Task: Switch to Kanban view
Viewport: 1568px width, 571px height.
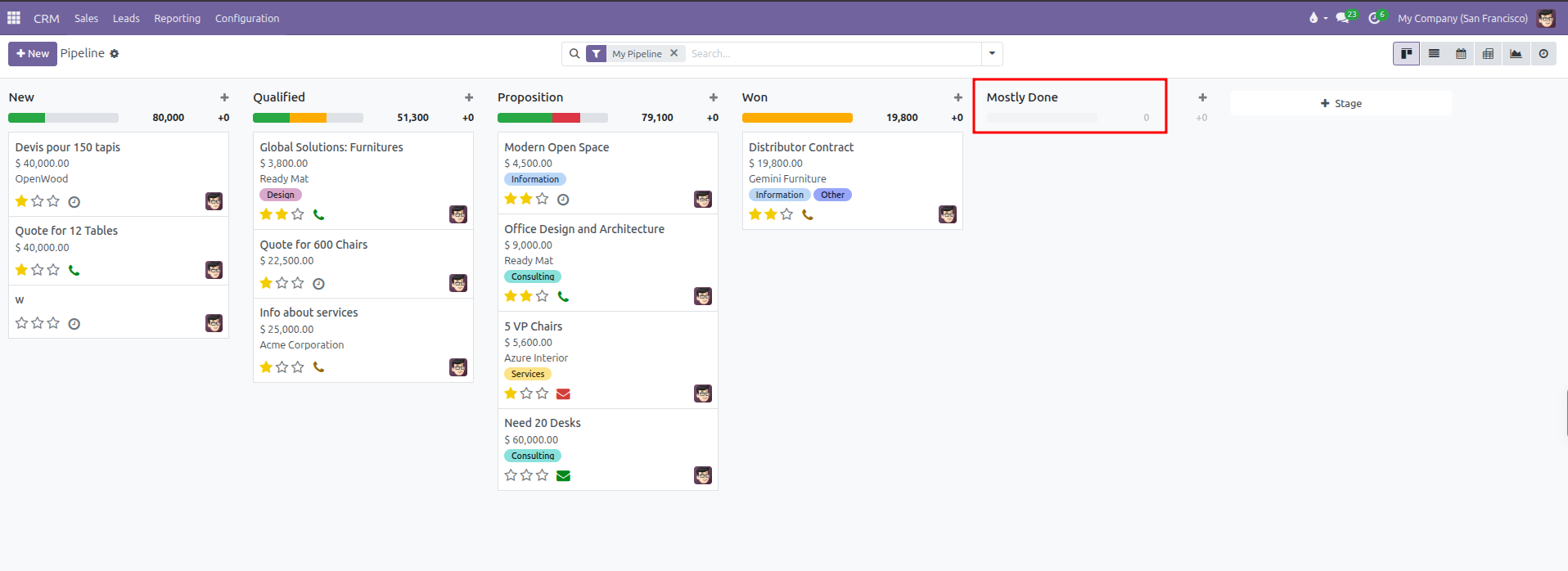Action: point(1406,54)
